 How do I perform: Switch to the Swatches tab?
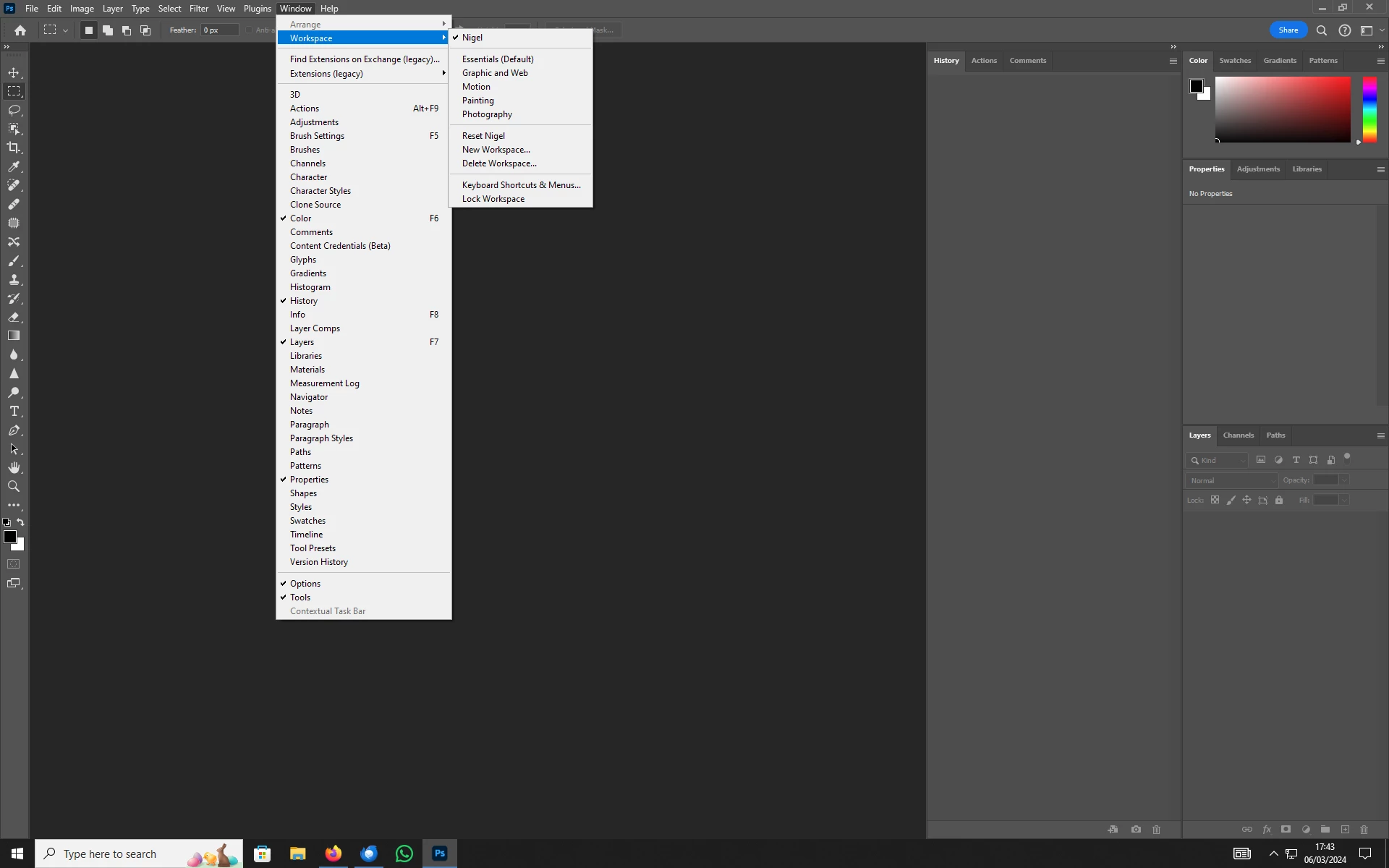[1234, 61]
